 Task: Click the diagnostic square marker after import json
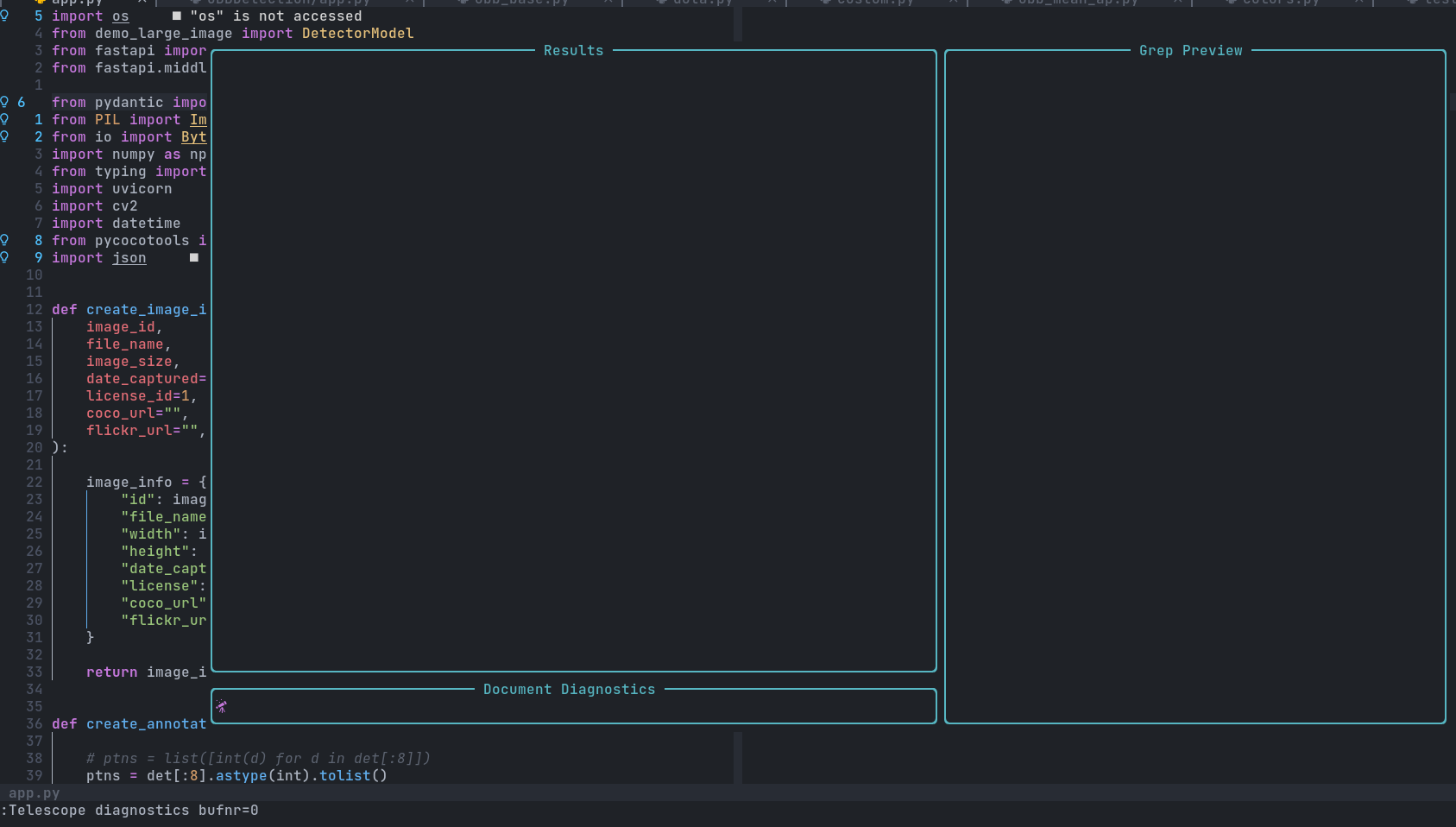194,257
